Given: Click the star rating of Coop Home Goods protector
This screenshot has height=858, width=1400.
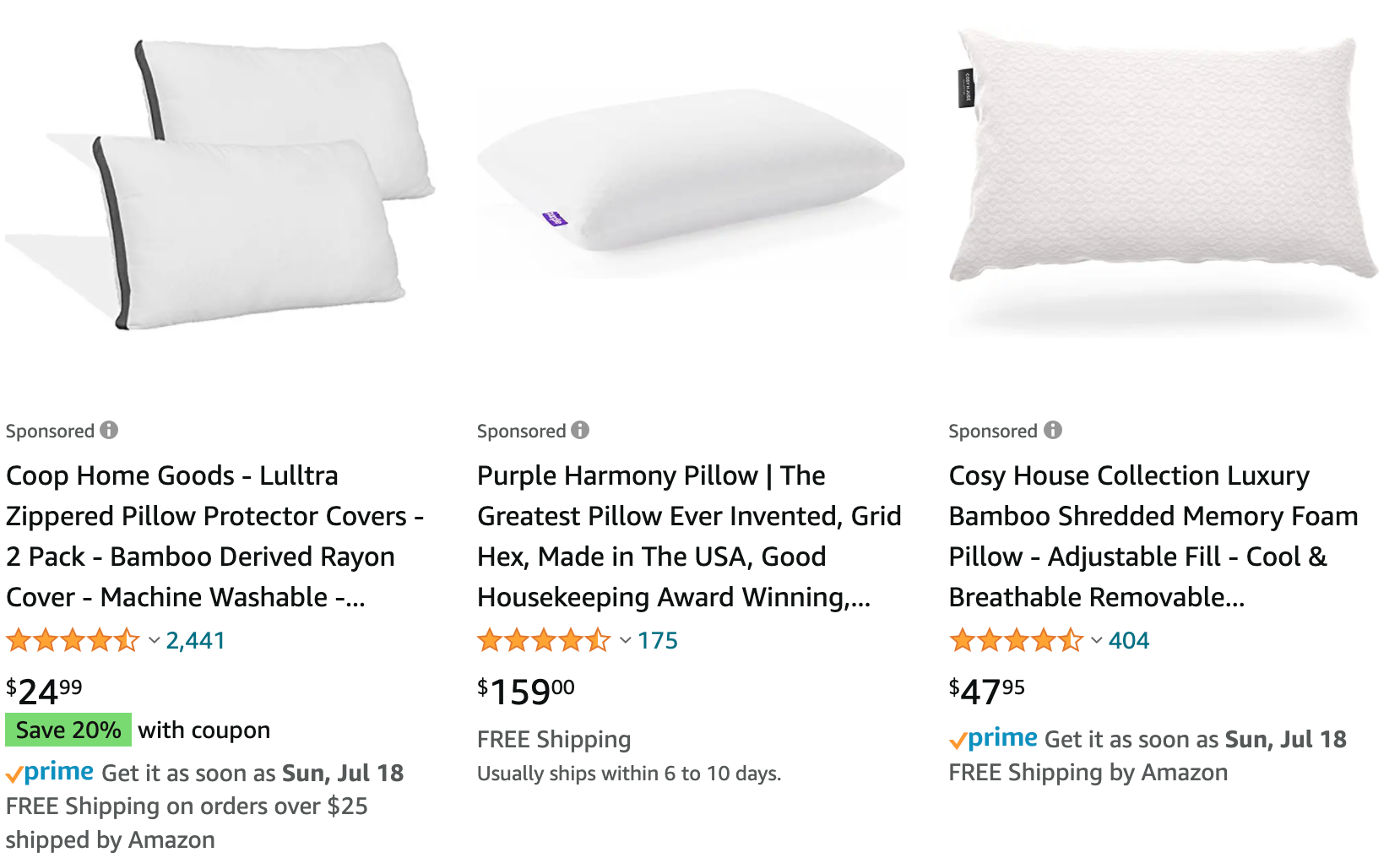Looking at the screenshot, I should (x=73, y=640).
